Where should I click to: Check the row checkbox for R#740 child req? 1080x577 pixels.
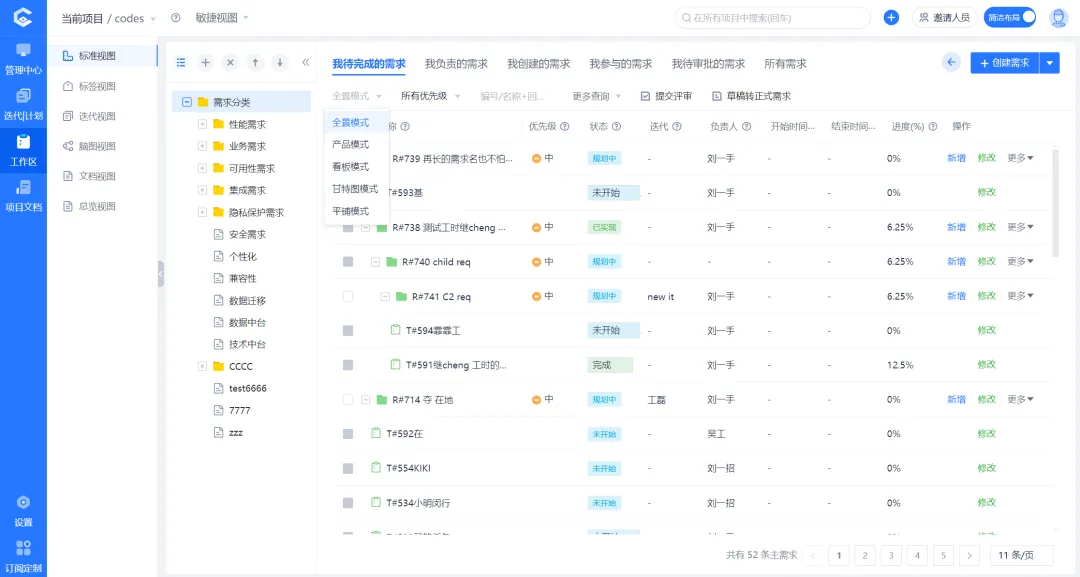[348, 262]
